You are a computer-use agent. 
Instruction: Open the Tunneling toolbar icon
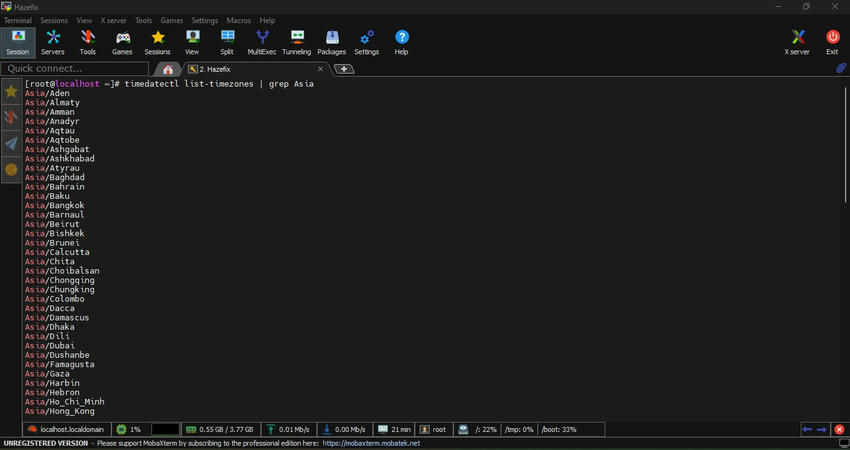[297, 42]
